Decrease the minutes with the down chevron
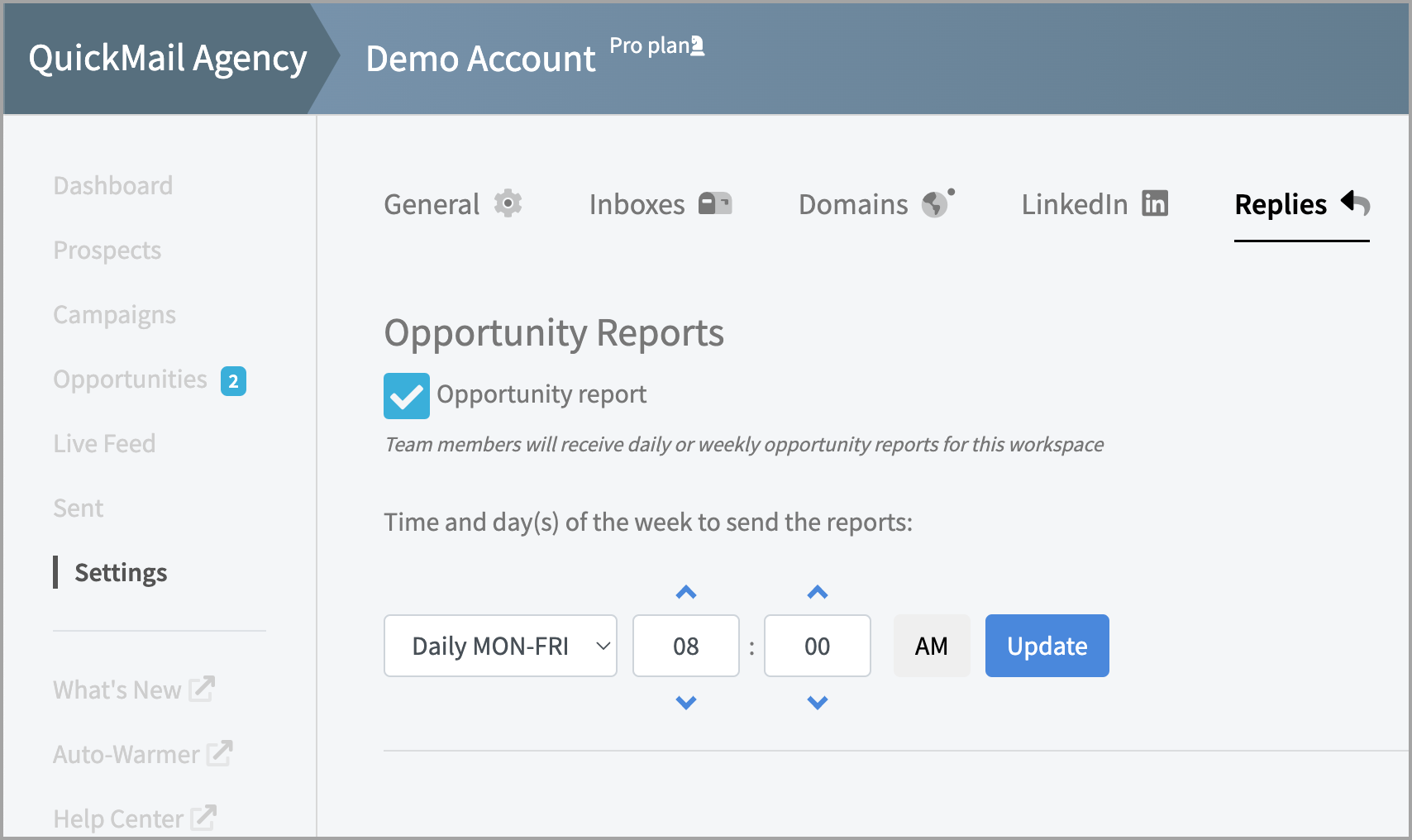The width and height of the screenshot is (1412, 840). click(x=818, y=702)
